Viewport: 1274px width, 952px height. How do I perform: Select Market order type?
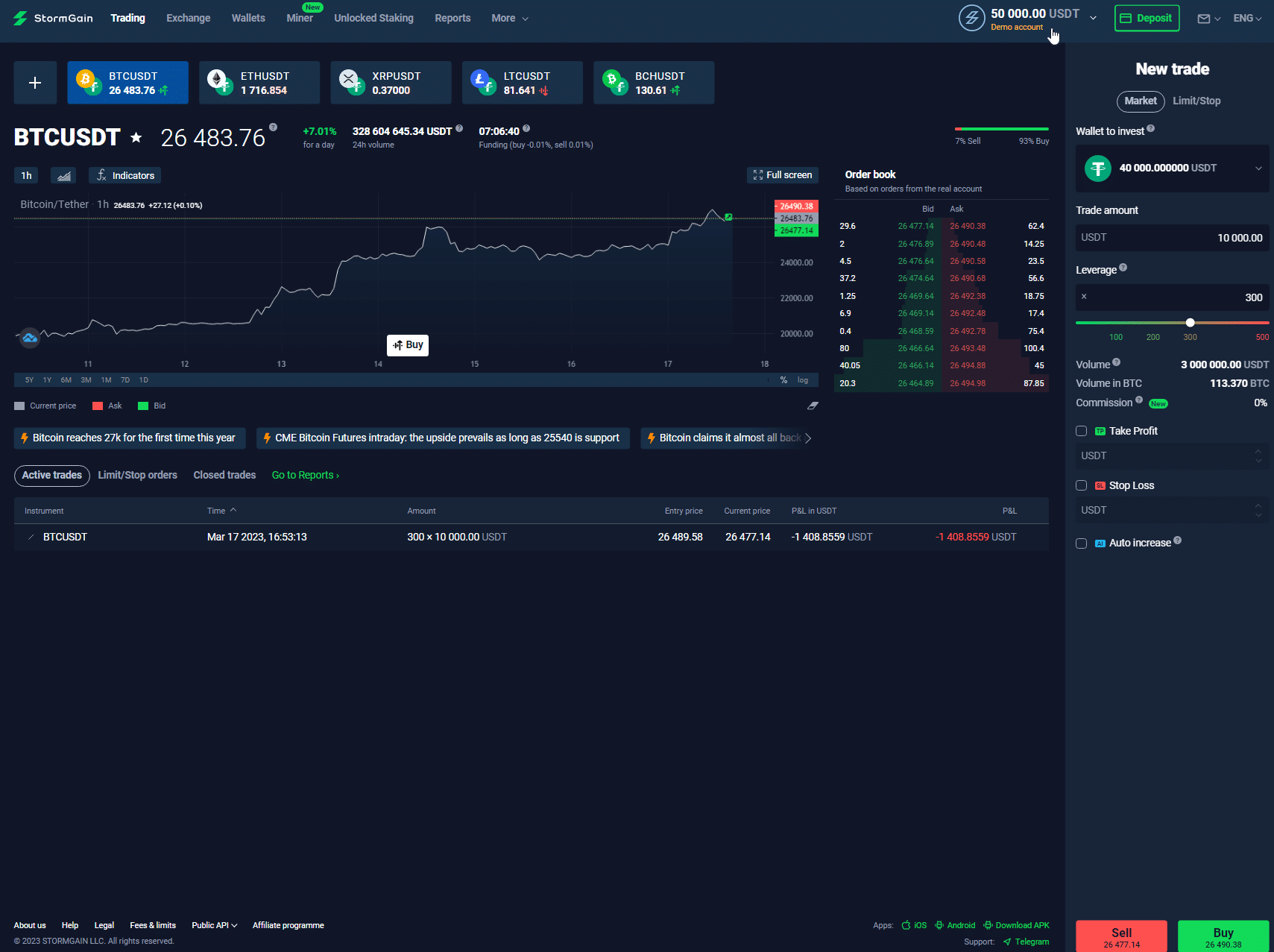(x=1141, y=101)
